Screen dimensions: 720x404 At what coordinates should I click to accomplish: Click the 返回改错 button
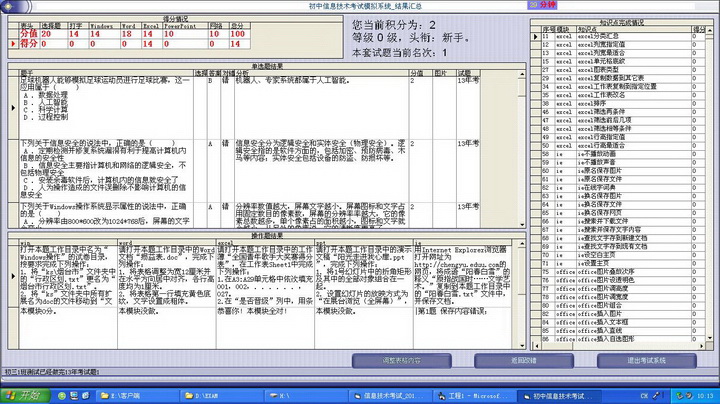[x=523, y=360]
